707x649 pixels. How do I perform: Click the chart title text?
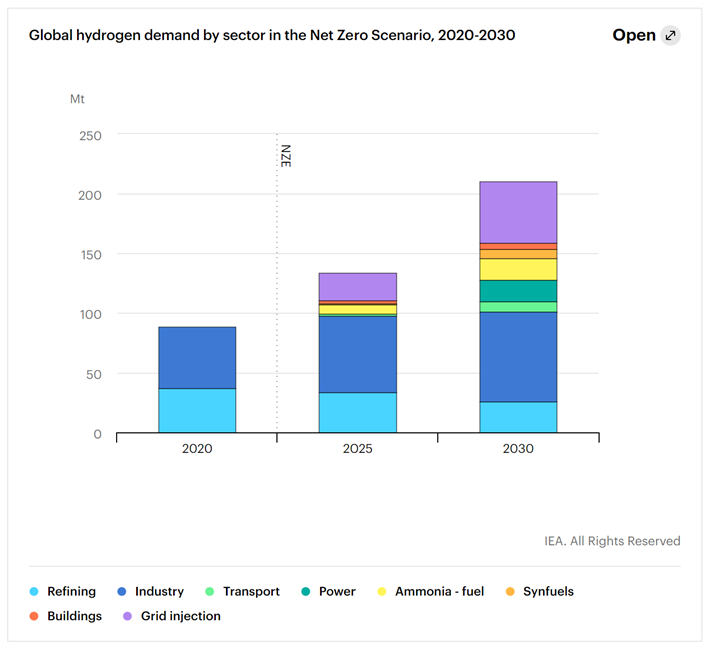point(272,35)
